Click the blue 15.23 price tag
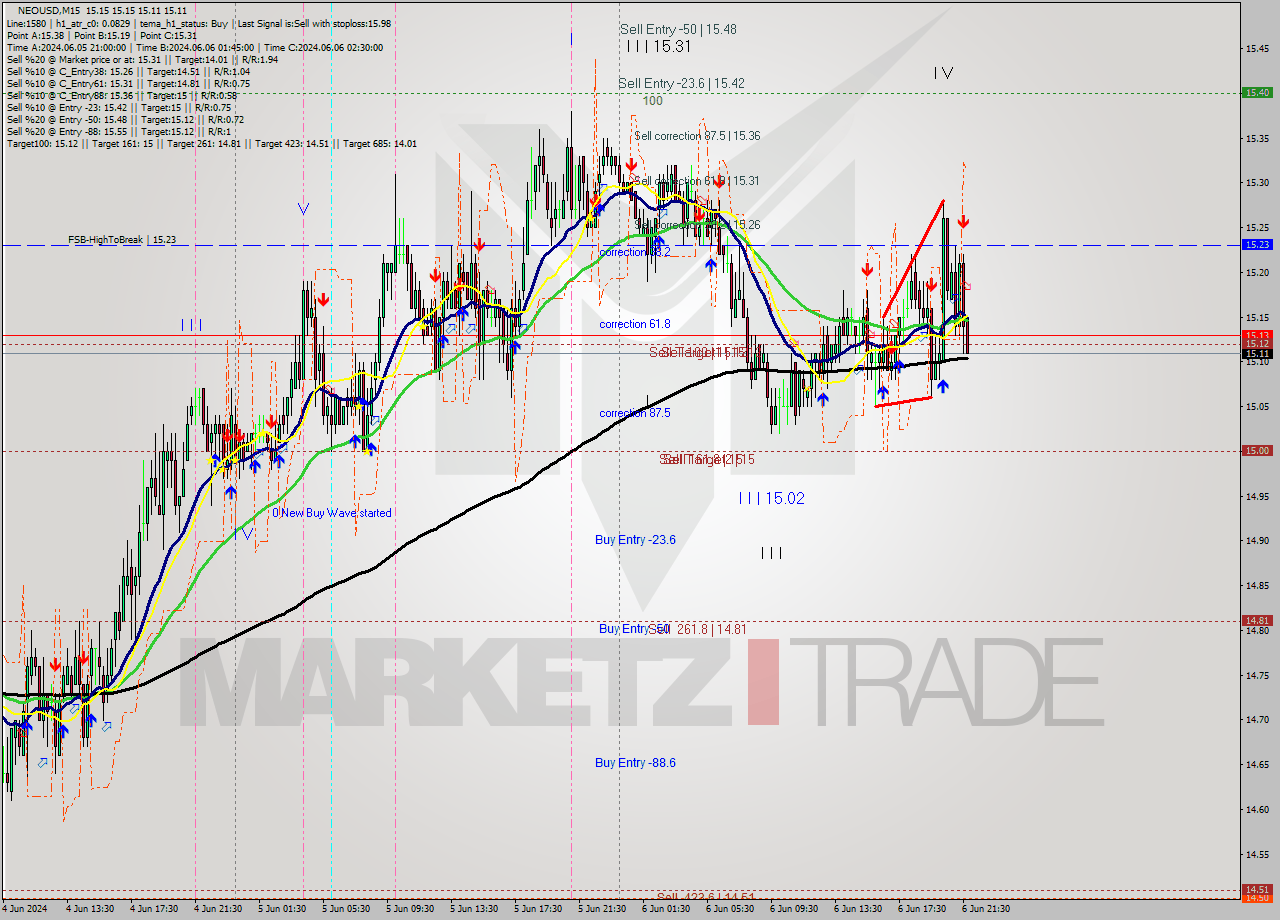Viewport: 1280px width, 920px height. point(1257,244)
